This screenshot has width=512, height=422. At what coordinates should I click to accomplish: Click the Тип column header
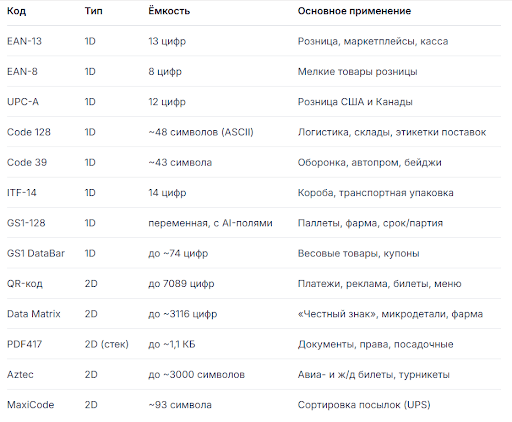point(94,11)
